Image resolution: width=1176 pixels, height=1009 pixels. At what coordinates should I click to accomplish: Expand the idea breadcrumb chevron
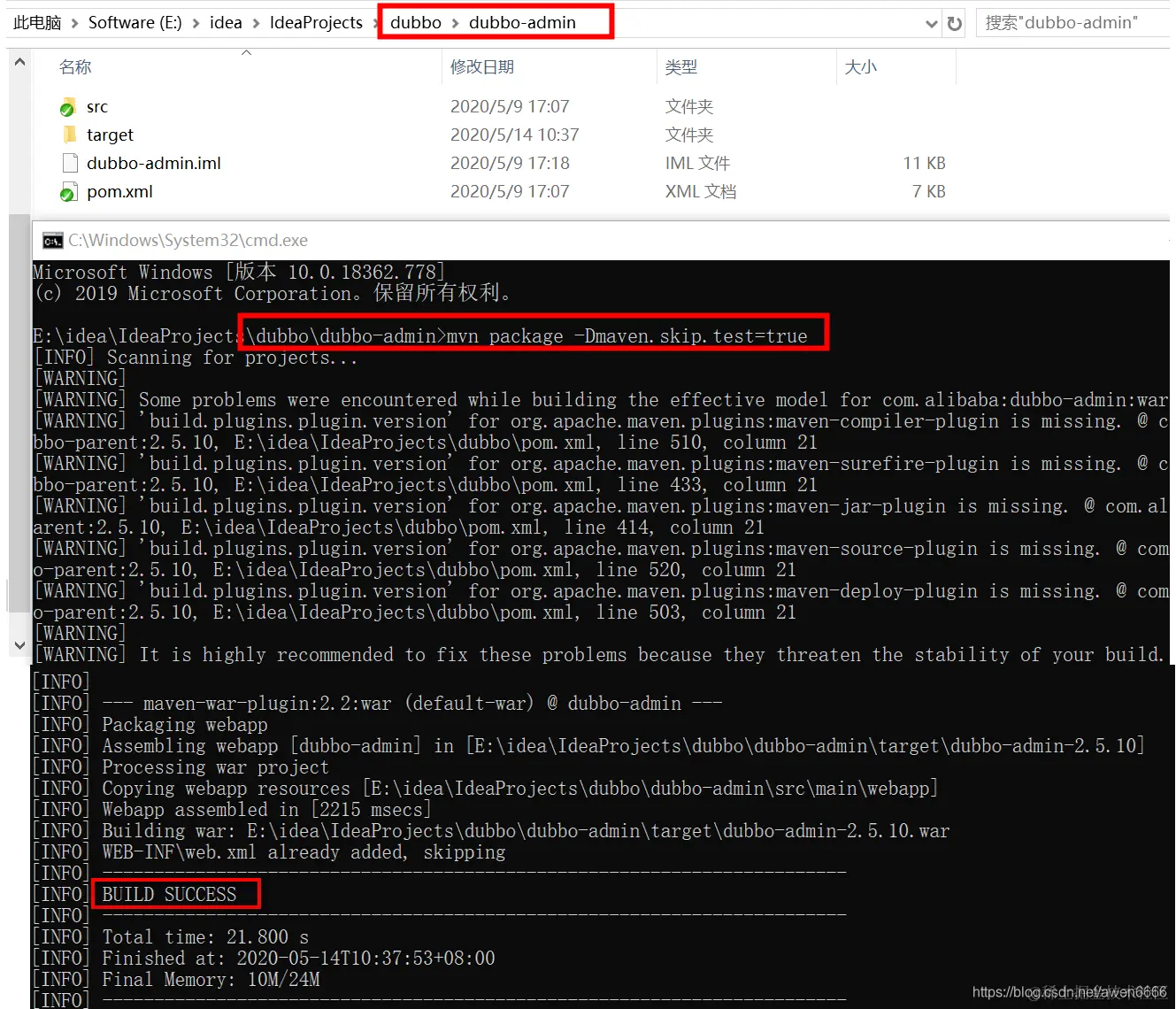(x=256, y=23)
